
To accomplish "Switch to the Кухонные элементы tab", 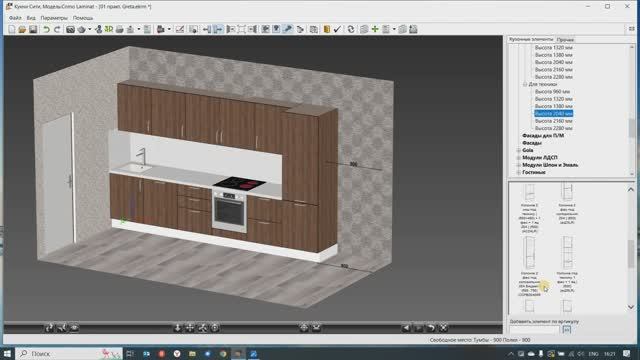I will [x=531, y=39].
